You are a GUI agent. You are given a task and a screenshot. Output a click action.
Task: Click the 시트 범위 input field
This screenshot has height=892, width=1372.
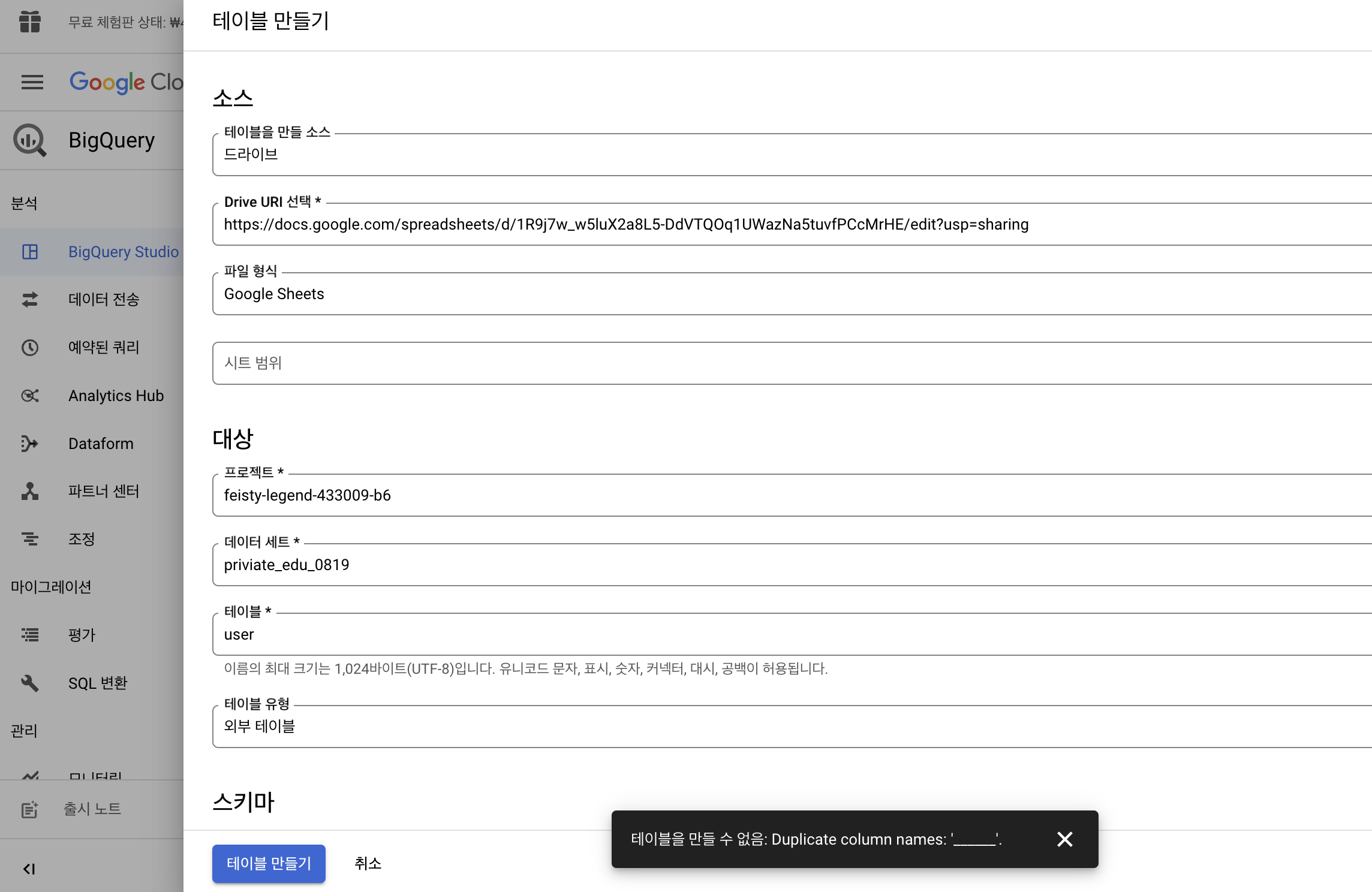[792, 363]
